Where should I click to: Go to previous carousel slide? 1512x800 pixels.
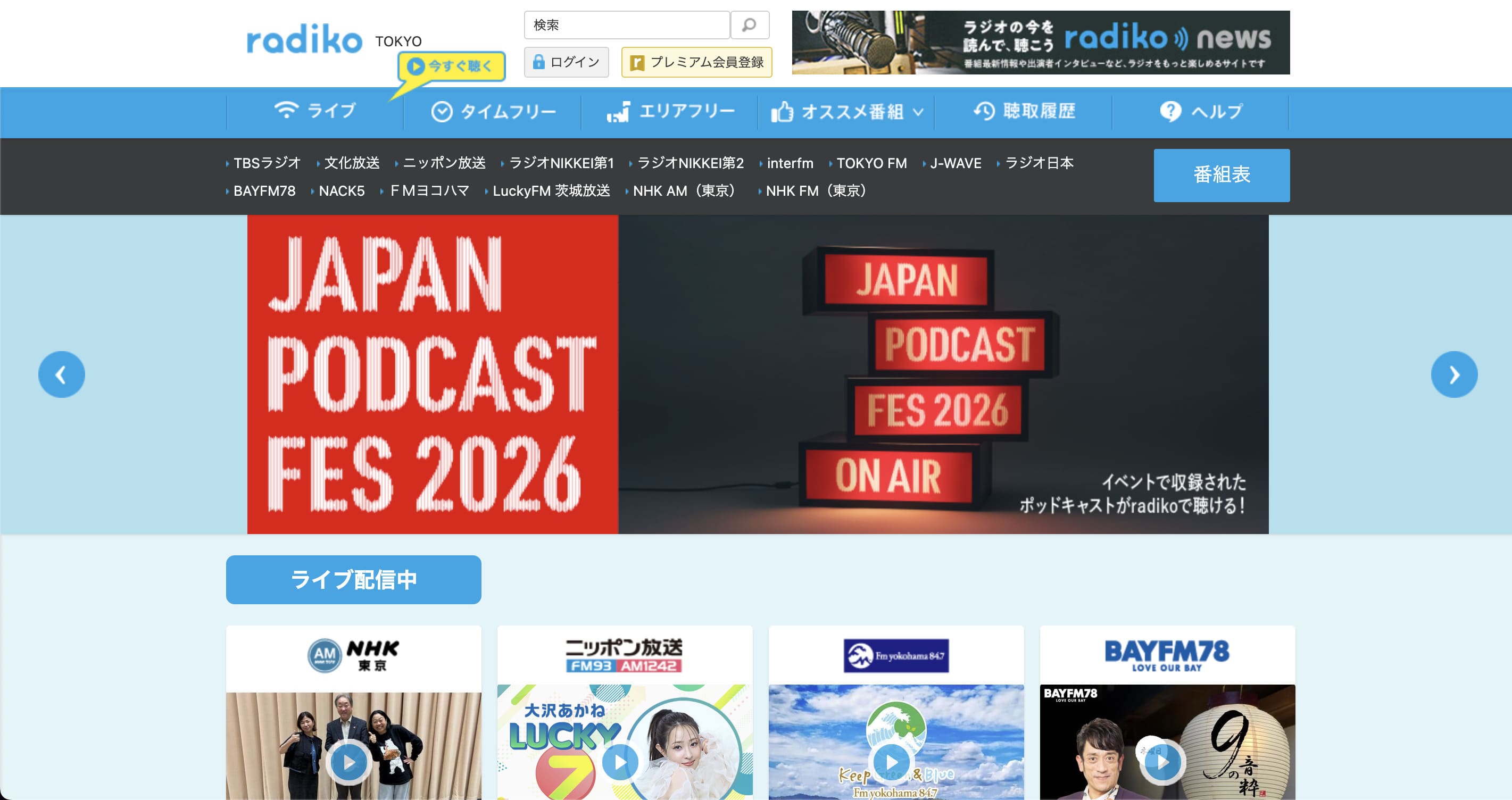pyautogui.click(x=62, y=374)
